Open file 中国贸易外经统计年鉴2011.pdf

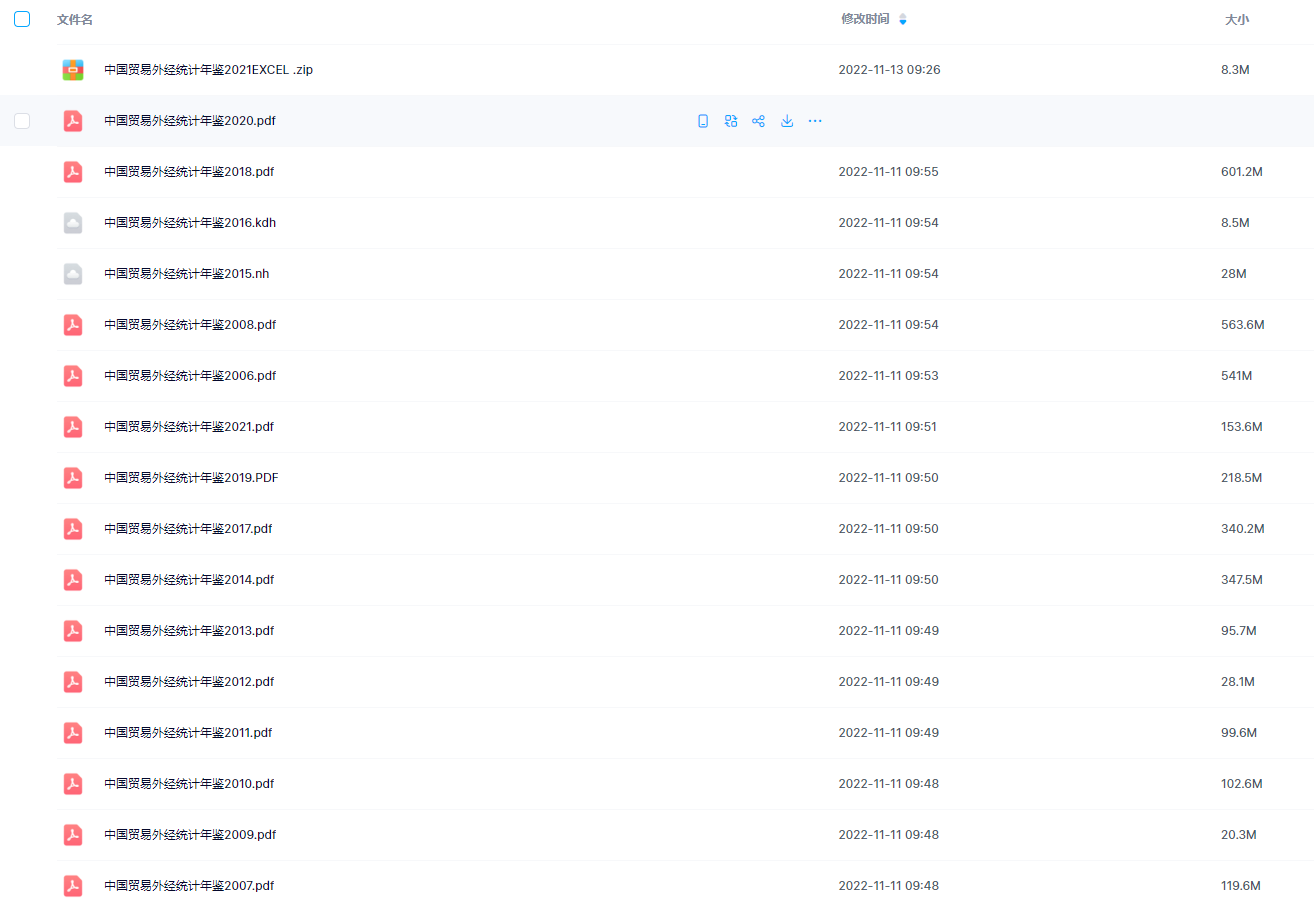tap(188, 733)
